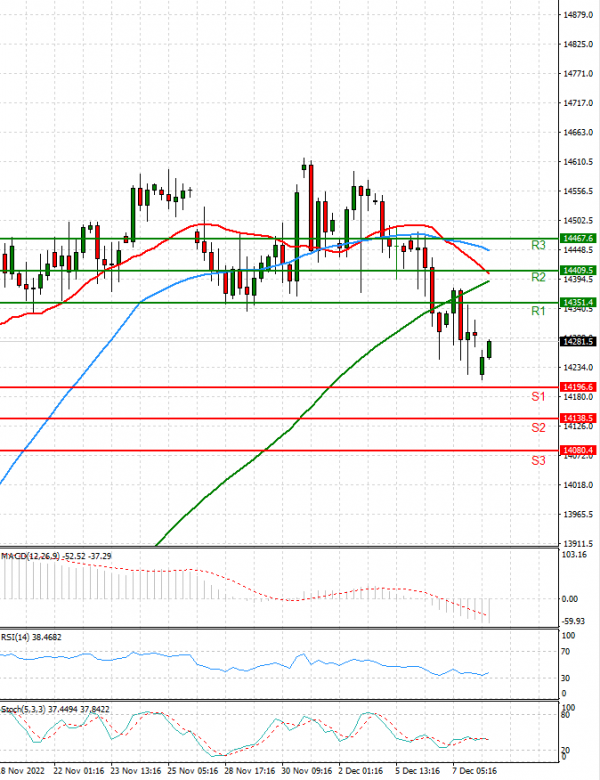Click the 23 Nov 13:16 time label
The height and width of the screenshot is (780, 600).
click(136, 771)
